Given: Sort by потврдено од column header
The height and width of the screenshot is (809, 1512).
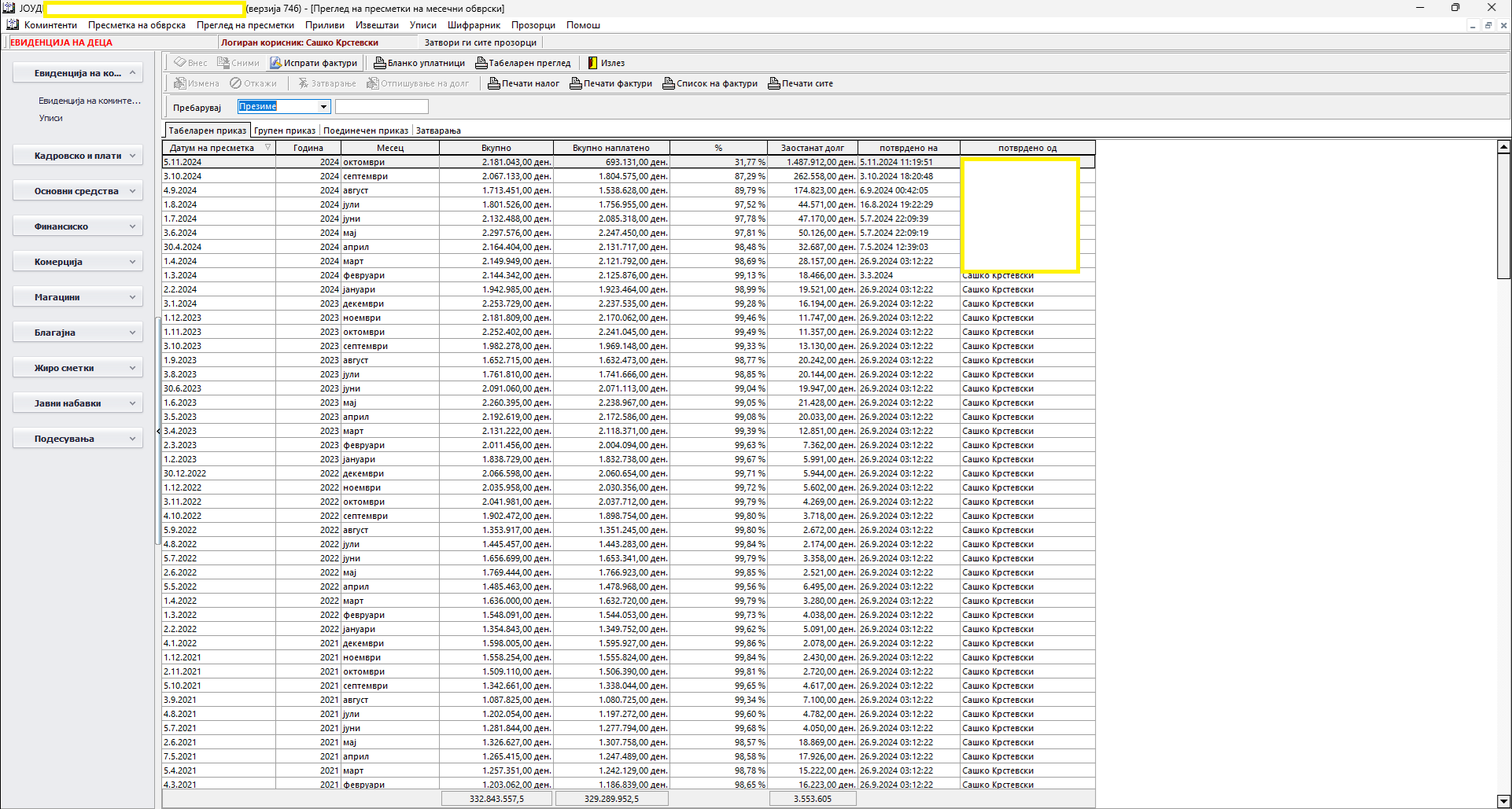Looking at the screenshot, I should point(1027,148).
